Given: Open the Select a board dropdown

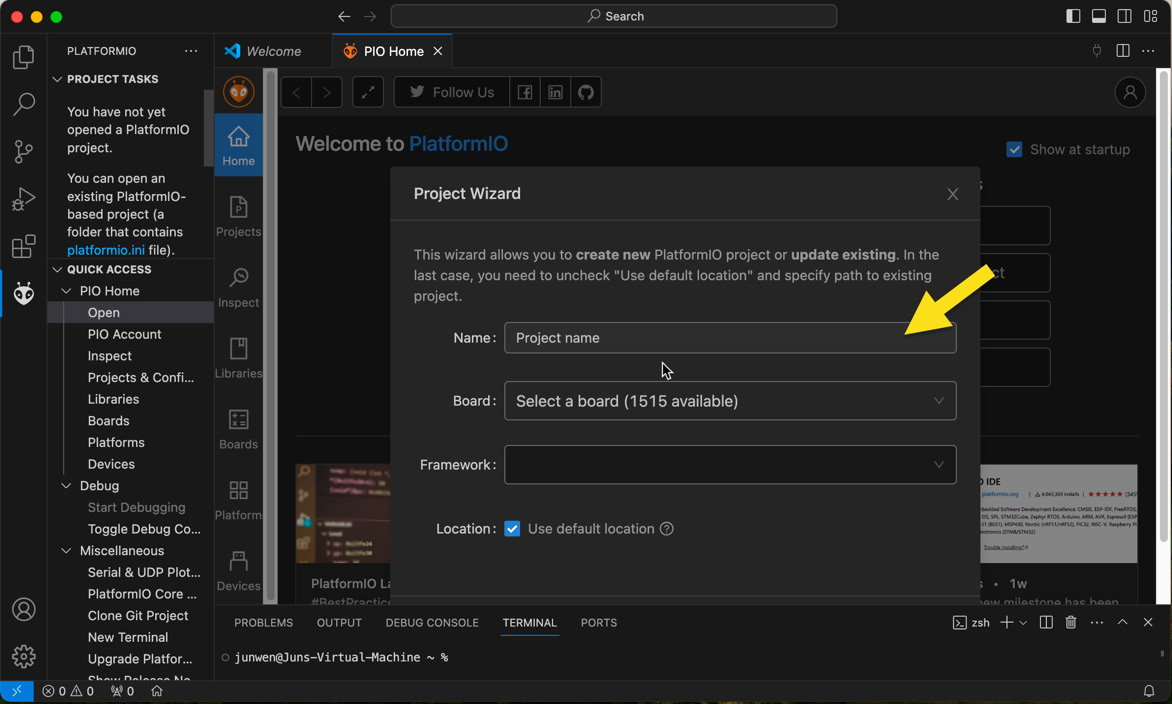Looking at the screenshot, I should 730,401.
